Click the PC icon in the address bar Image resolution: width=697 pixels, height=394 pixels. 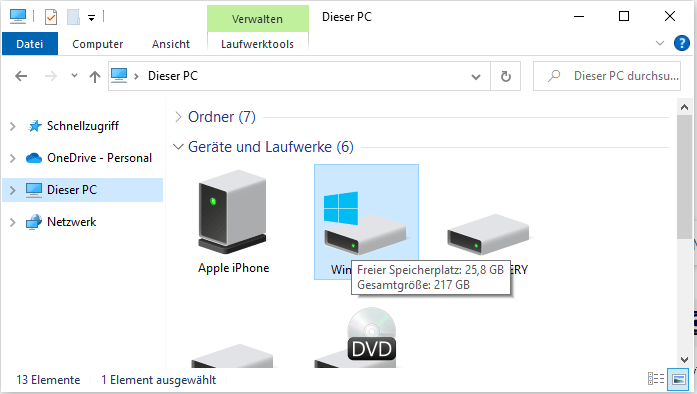[x=119, y=76]
